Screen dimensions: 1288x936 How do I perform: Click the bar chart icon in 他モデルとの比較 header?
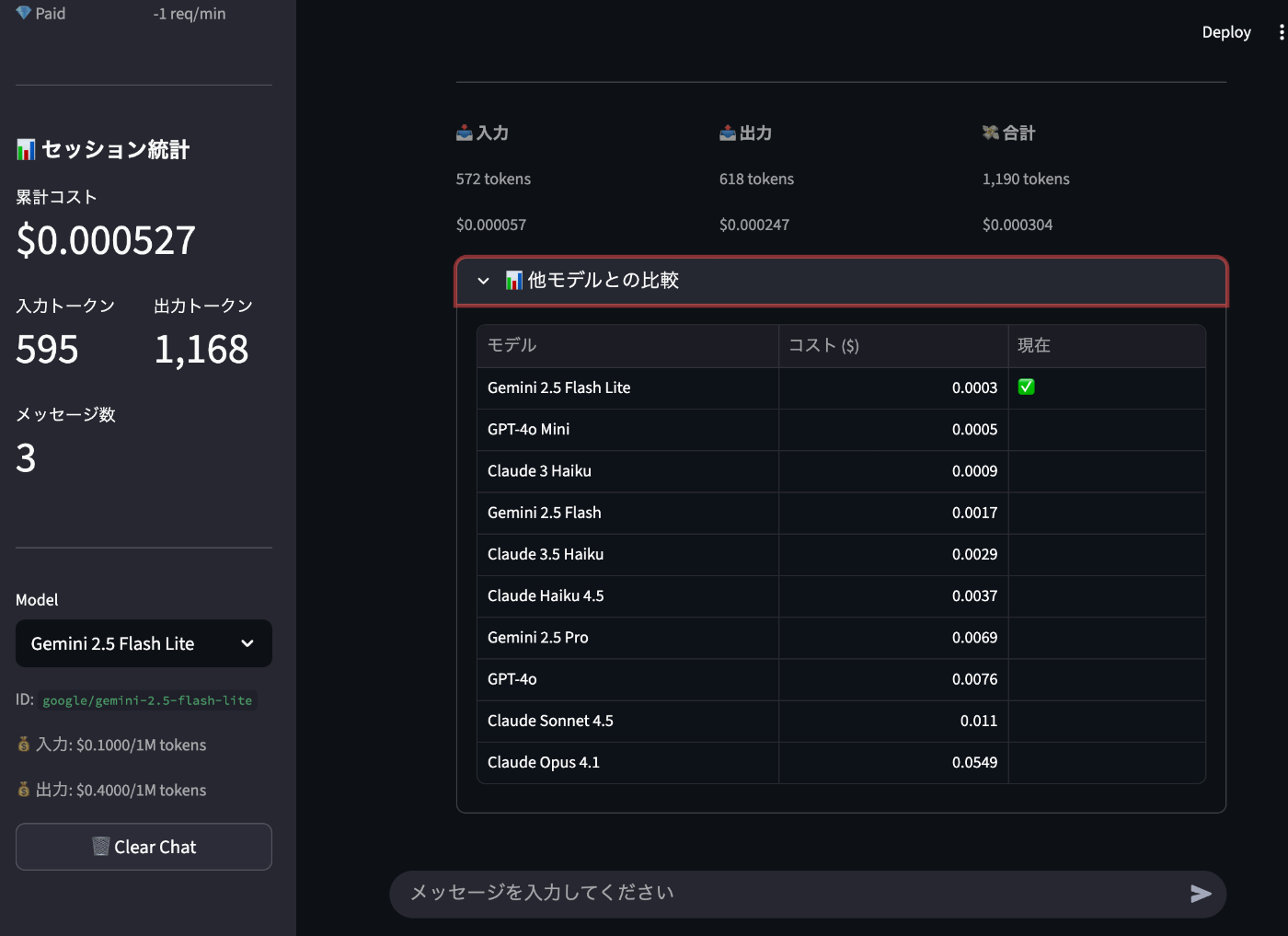point(514,280)
